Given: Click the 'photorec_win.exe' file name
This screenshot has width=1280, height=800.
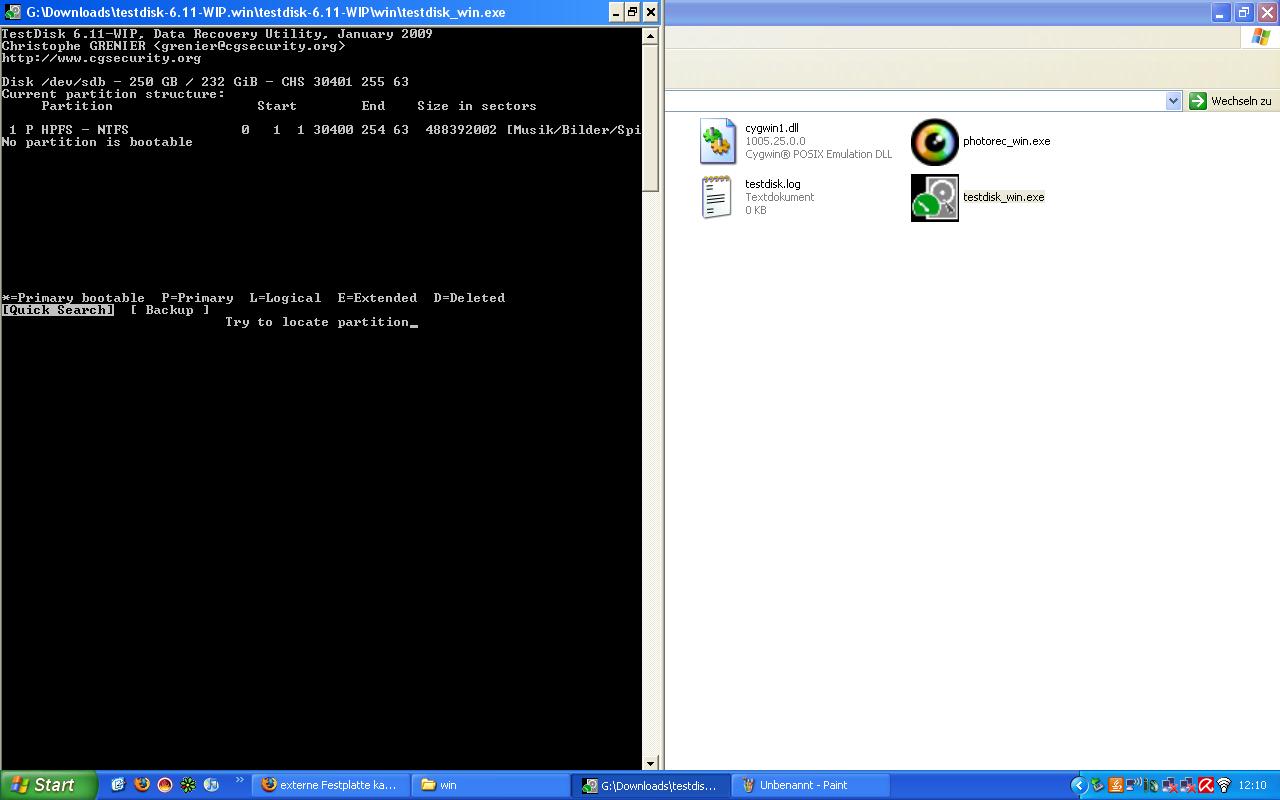Looking at the screenshot, I should pos(1006,141).
